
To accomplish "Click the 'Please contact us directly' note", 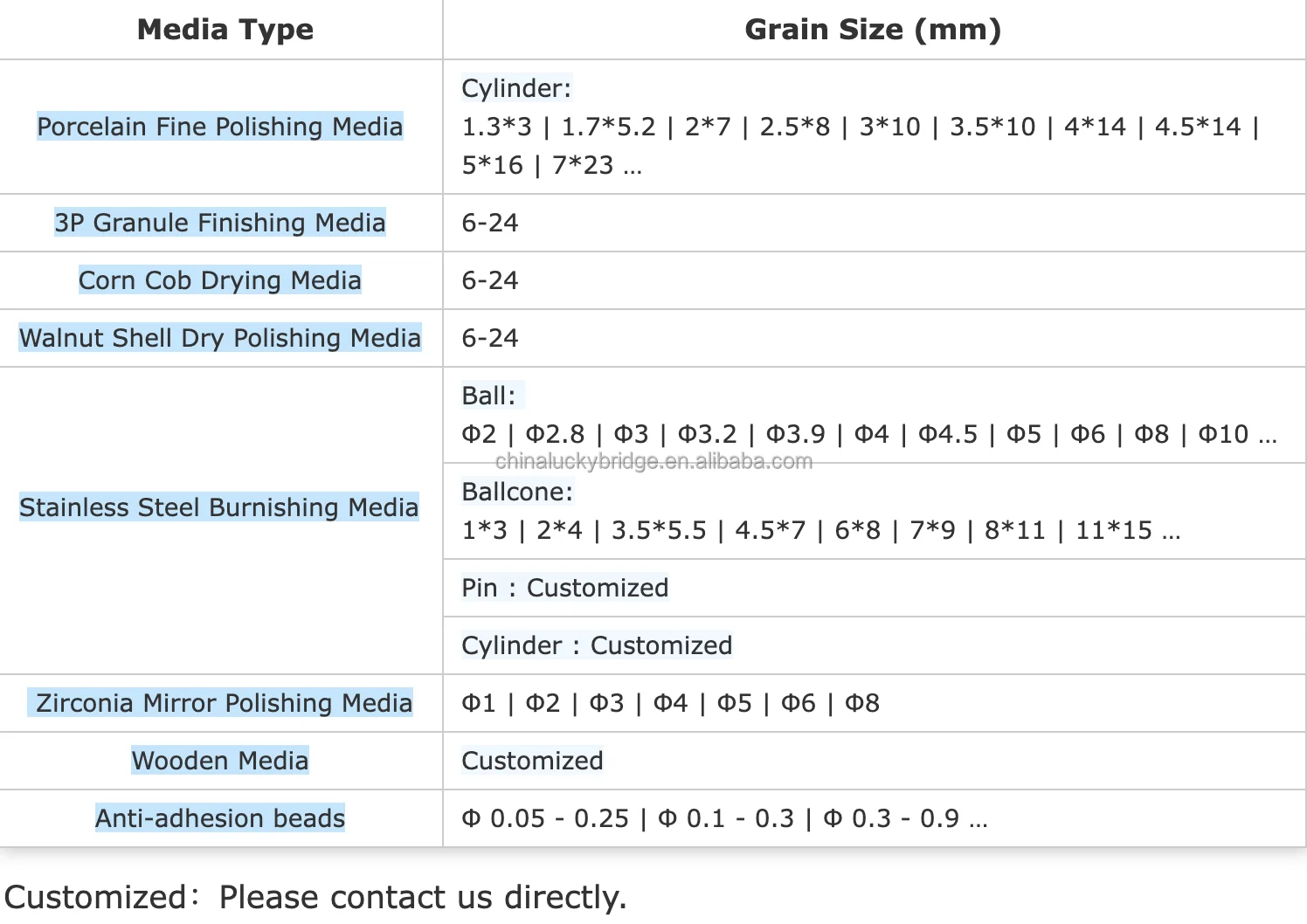I will pos(422,897).
